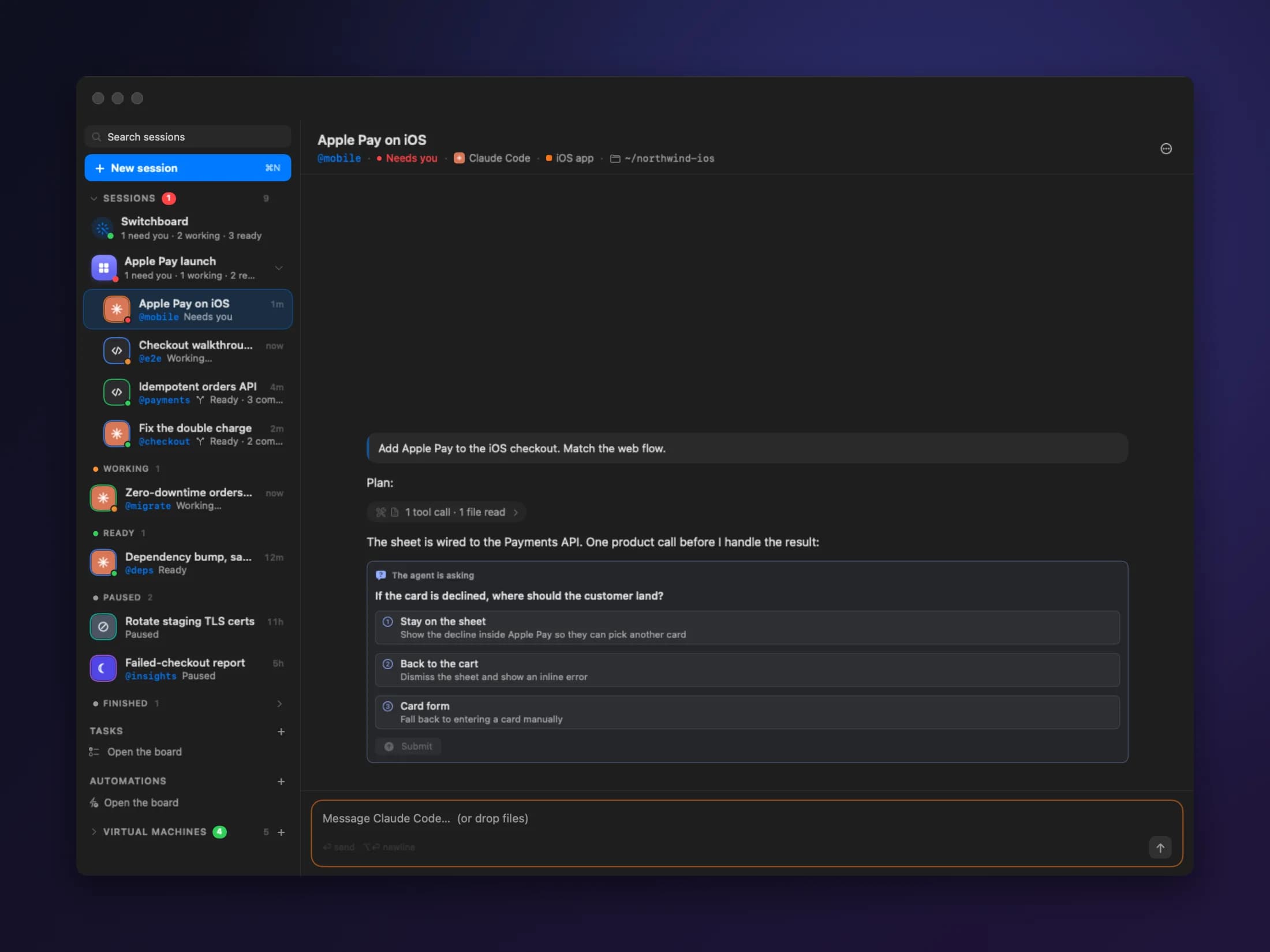Focus the Message Claude Code input

coord(746,833)
